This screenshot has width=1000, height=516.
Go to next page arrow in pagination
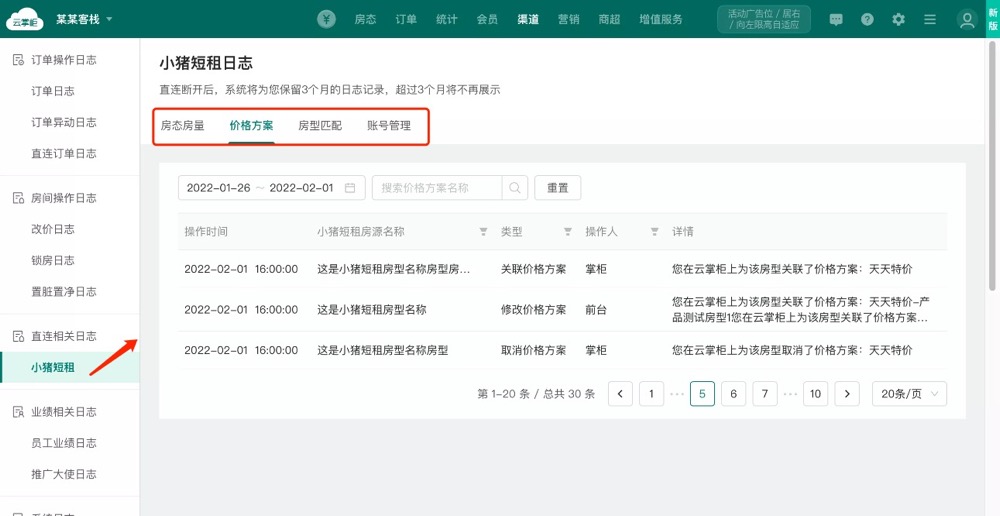pyautogui.click(x=847, y=394)
